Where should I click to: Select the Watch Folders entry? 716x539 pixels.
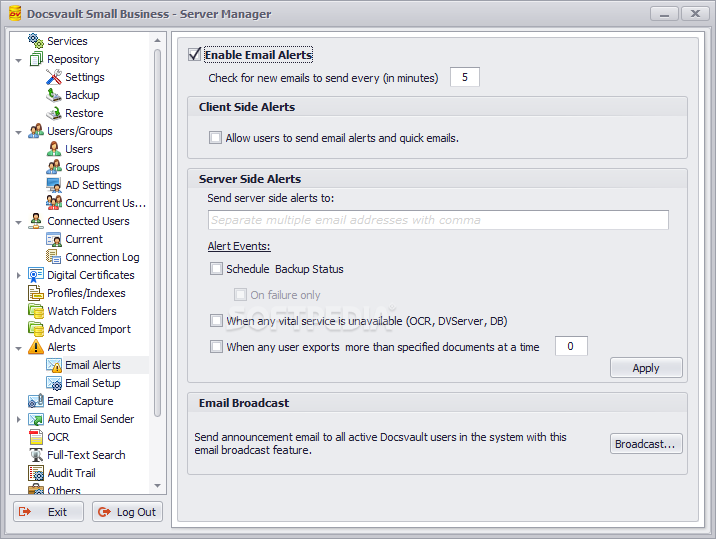[82, 311]
